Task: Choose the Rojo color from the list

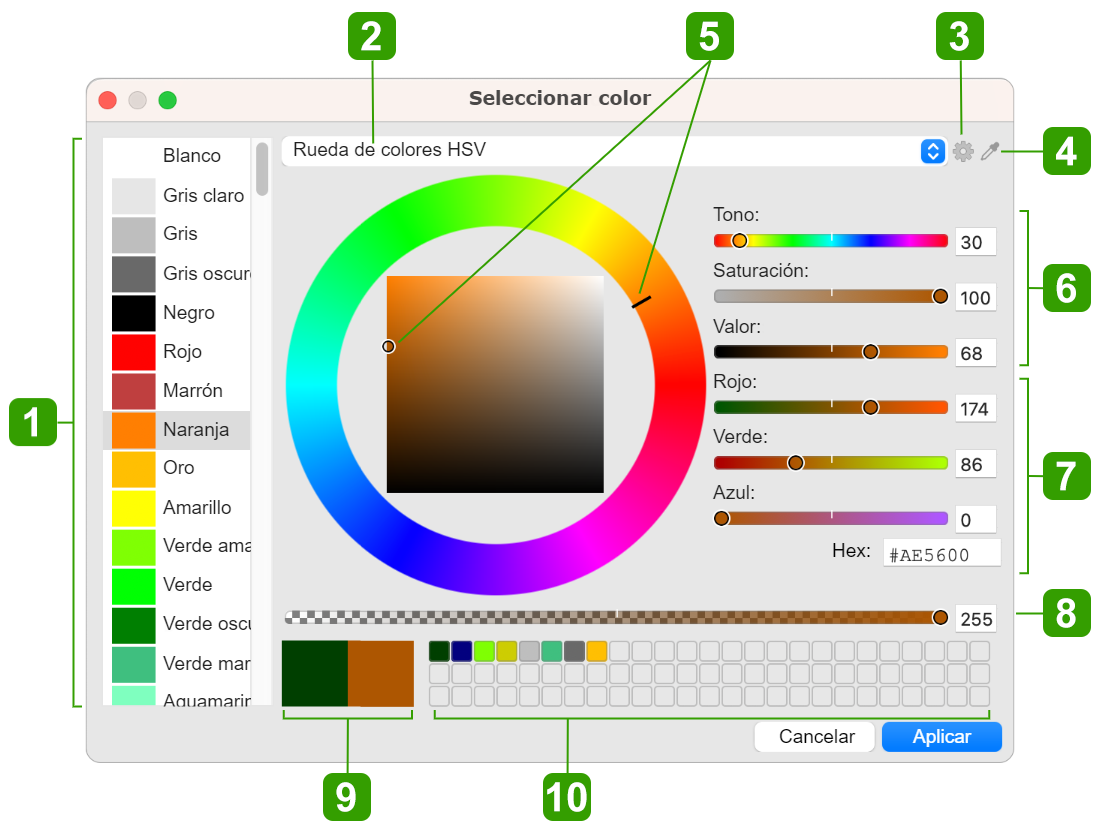Action: point(177,352)
